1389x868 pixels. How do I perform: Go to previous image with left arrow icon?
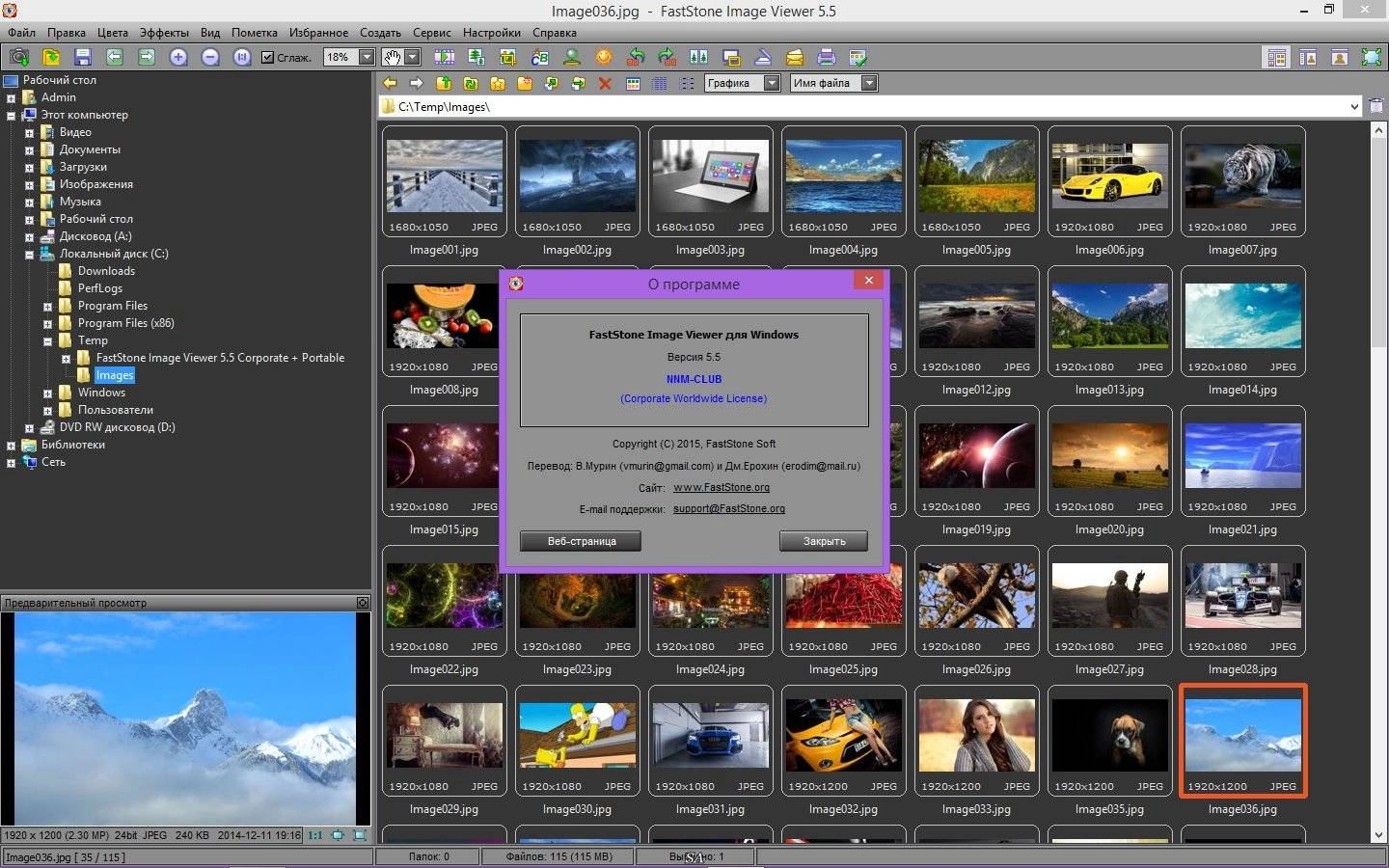click(x=115, y=57)
